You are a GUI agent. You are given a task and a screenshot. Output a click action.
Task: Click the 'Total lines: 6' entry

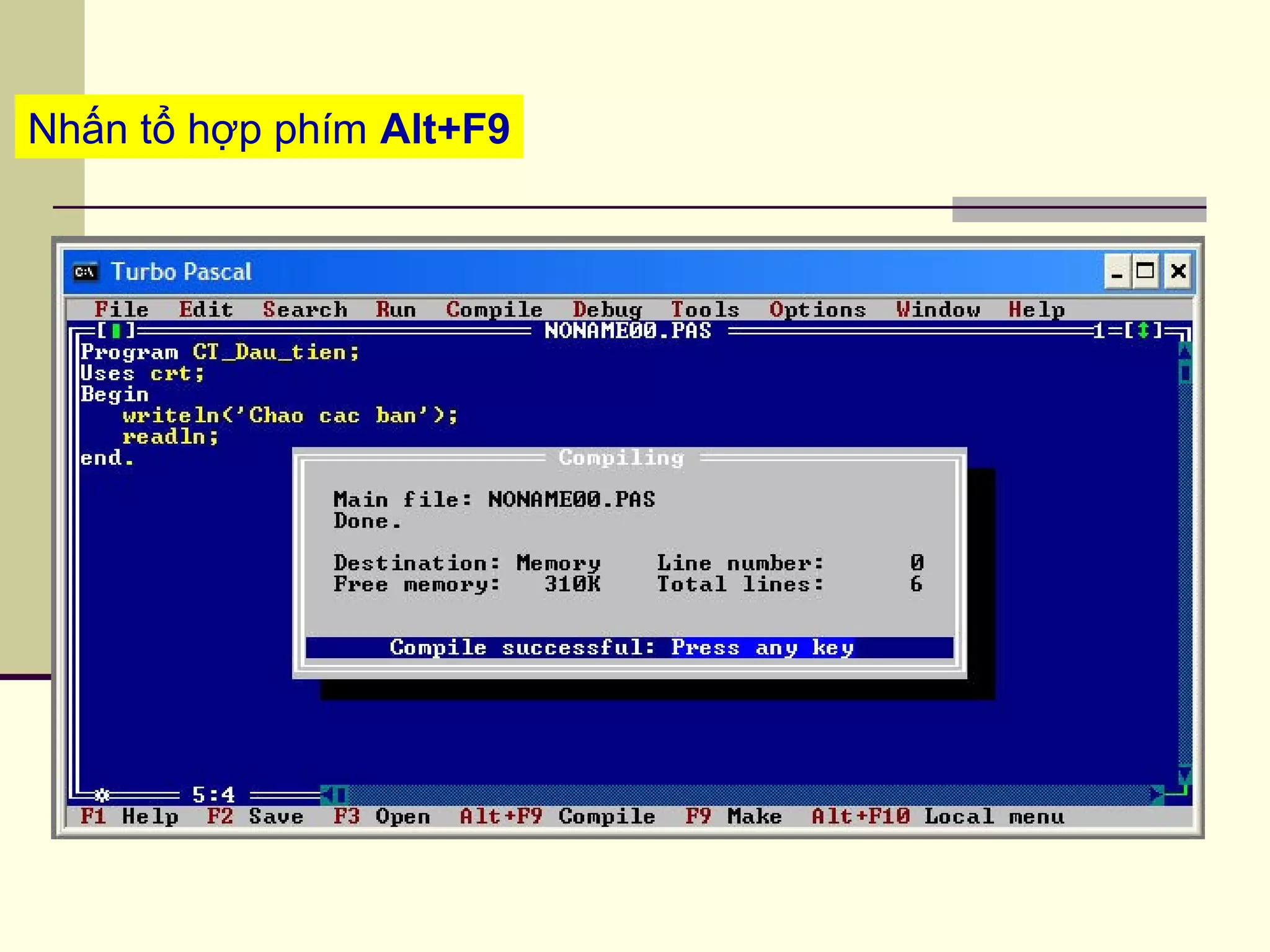click(791, 584)
